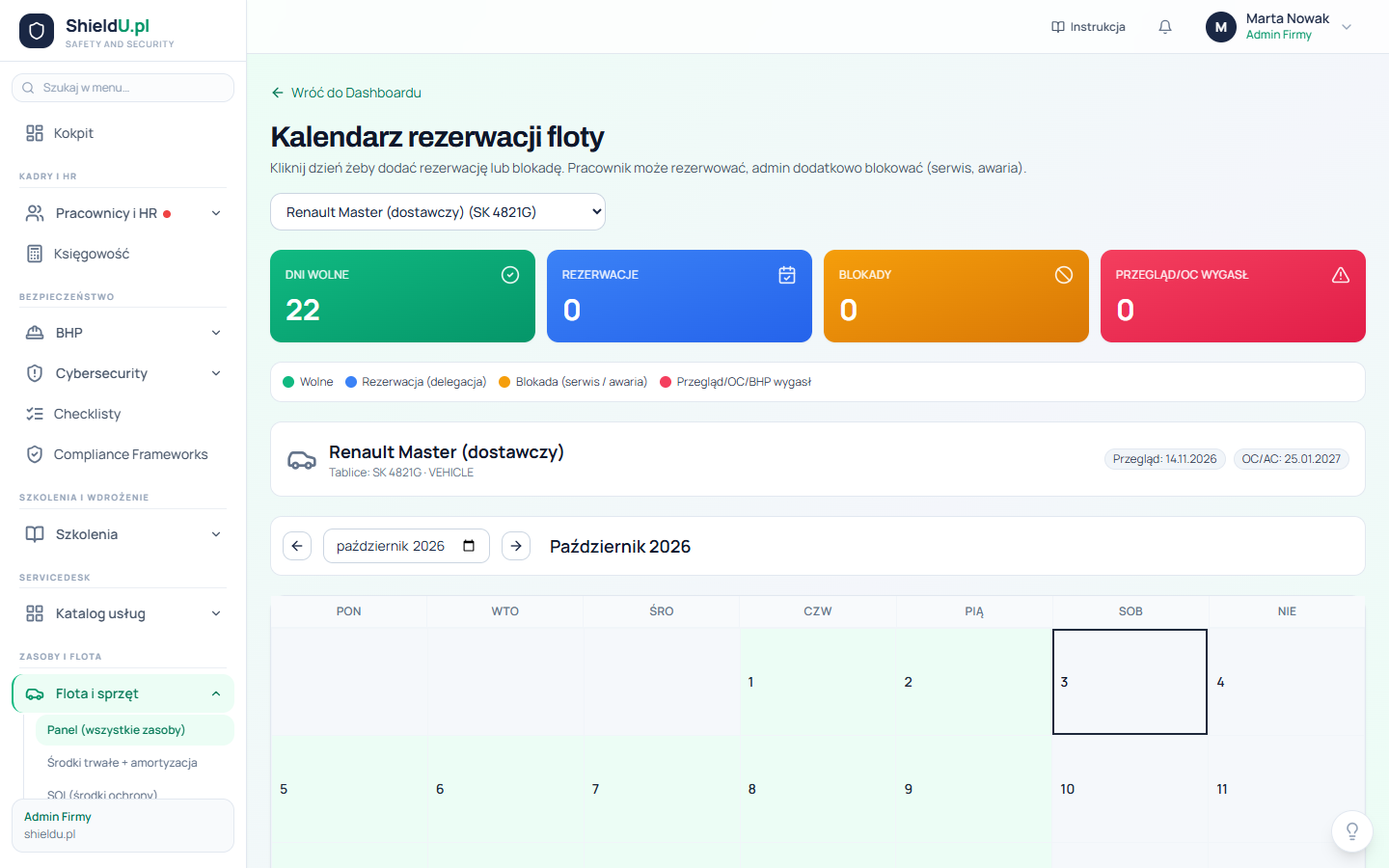Screen dimensions: 1389x868
Task: Click the Cybersecurity shield alert icon
Action: click(x=35, y=373)
